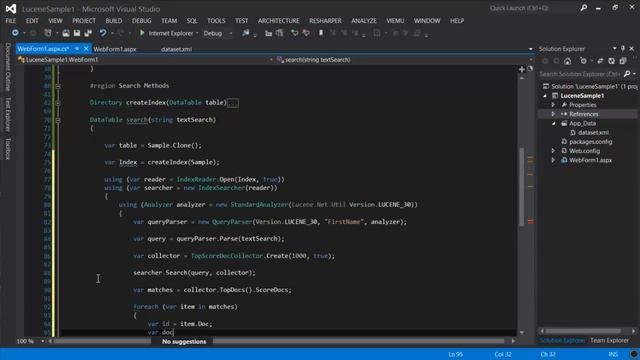Click the Save All toolbar icon
The image size is (640, 360).
click(x=88, y=33)
